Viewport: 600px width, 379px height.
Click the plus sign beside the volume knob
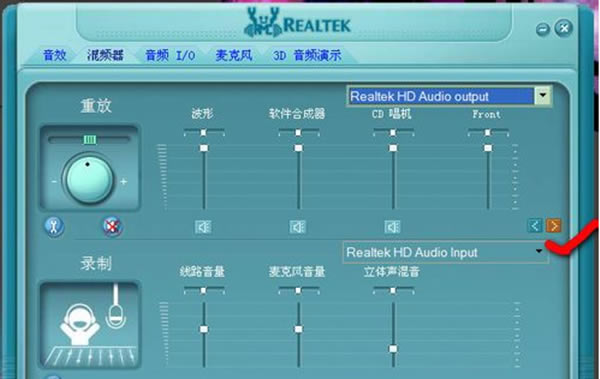(124, 182)
